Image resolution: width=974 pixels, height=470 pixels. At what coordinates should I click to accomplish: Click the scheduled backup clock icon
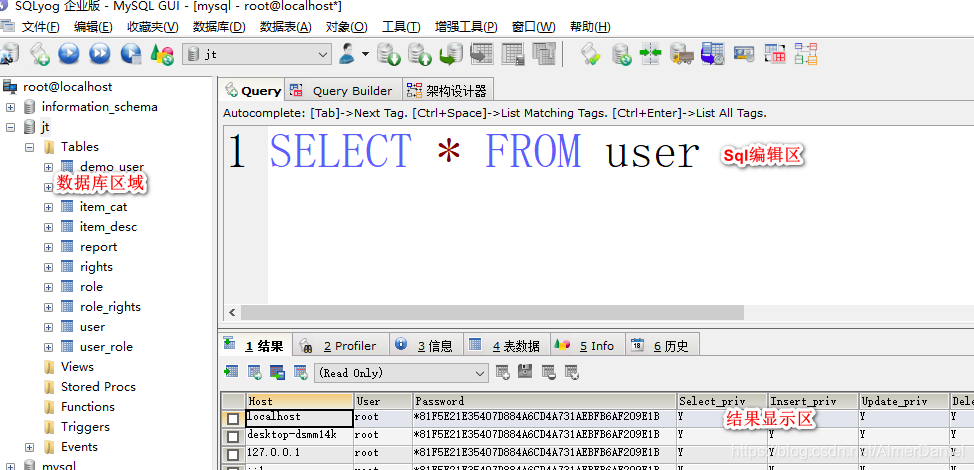712,54
